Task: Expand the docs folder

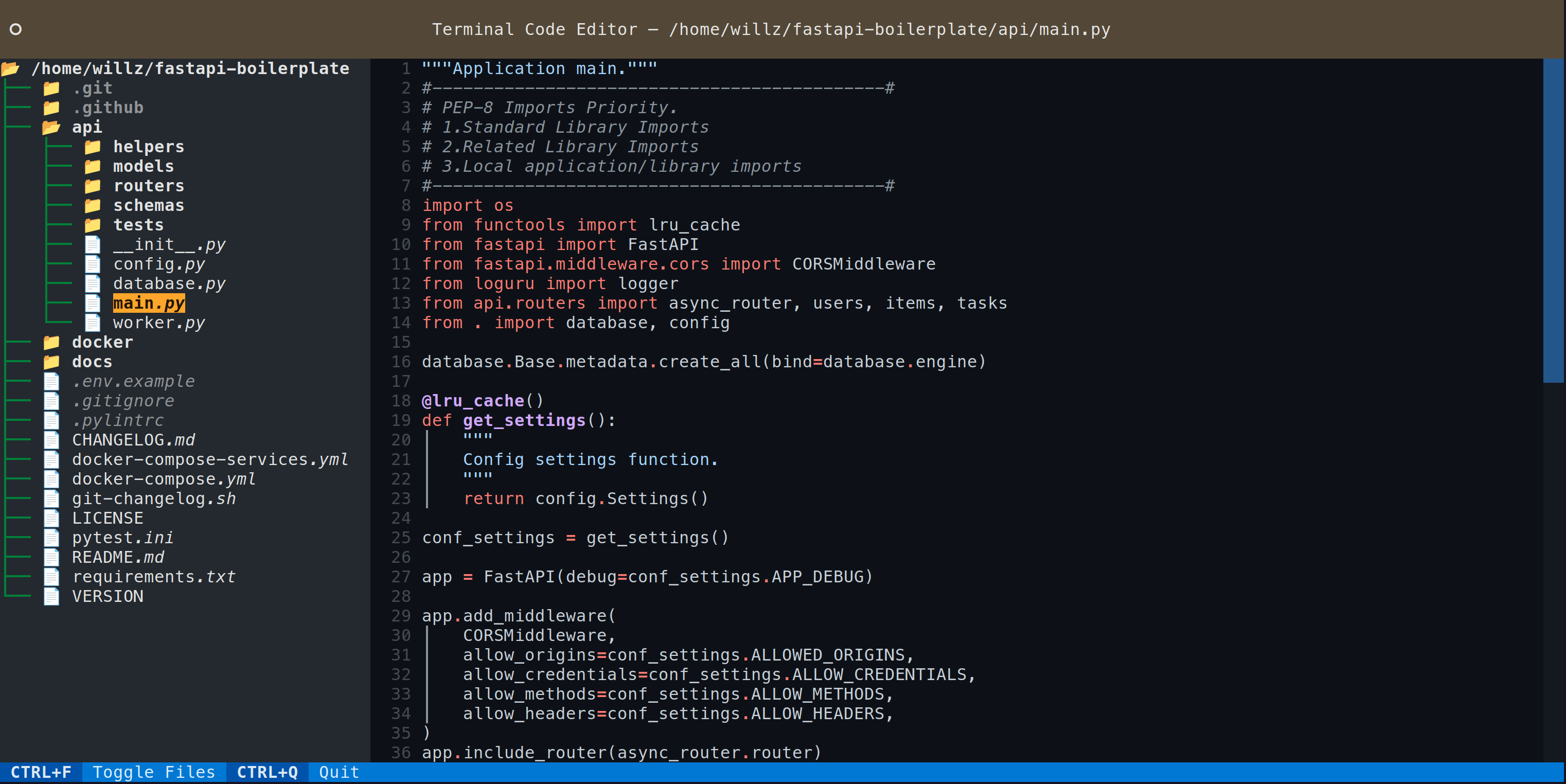Action: (x=92, y=362)
